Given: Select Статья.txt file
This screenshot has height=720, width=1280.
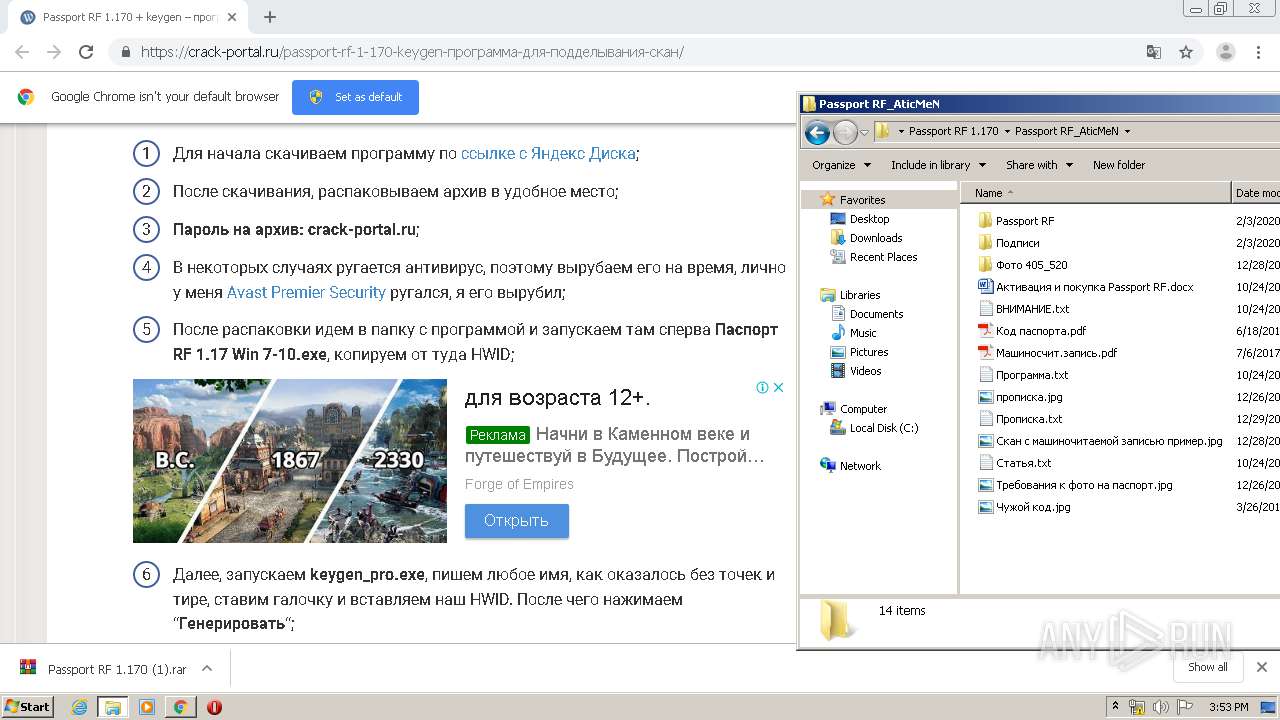Looking at the screenshot, I should coord(1015,463).
